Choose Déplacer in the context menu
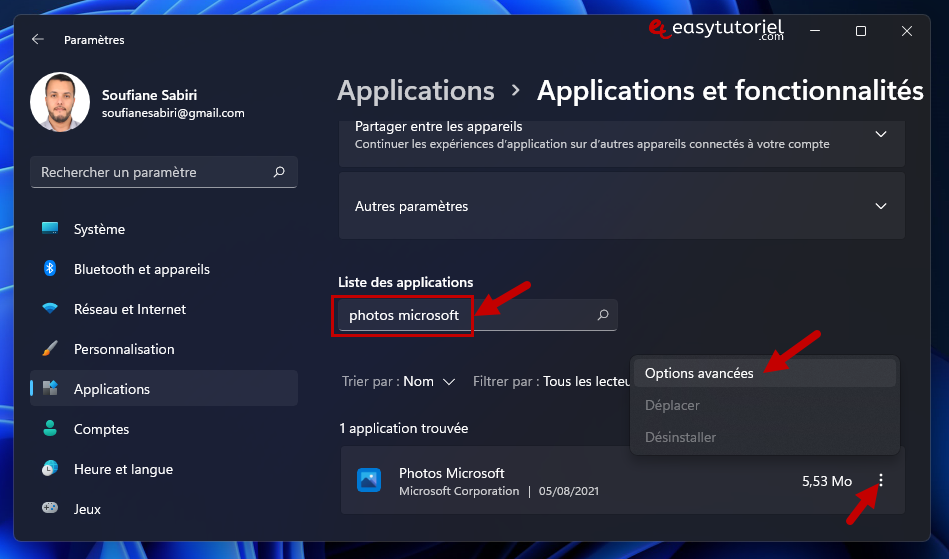This screenshot has width=949, height=559. [764, 405]
